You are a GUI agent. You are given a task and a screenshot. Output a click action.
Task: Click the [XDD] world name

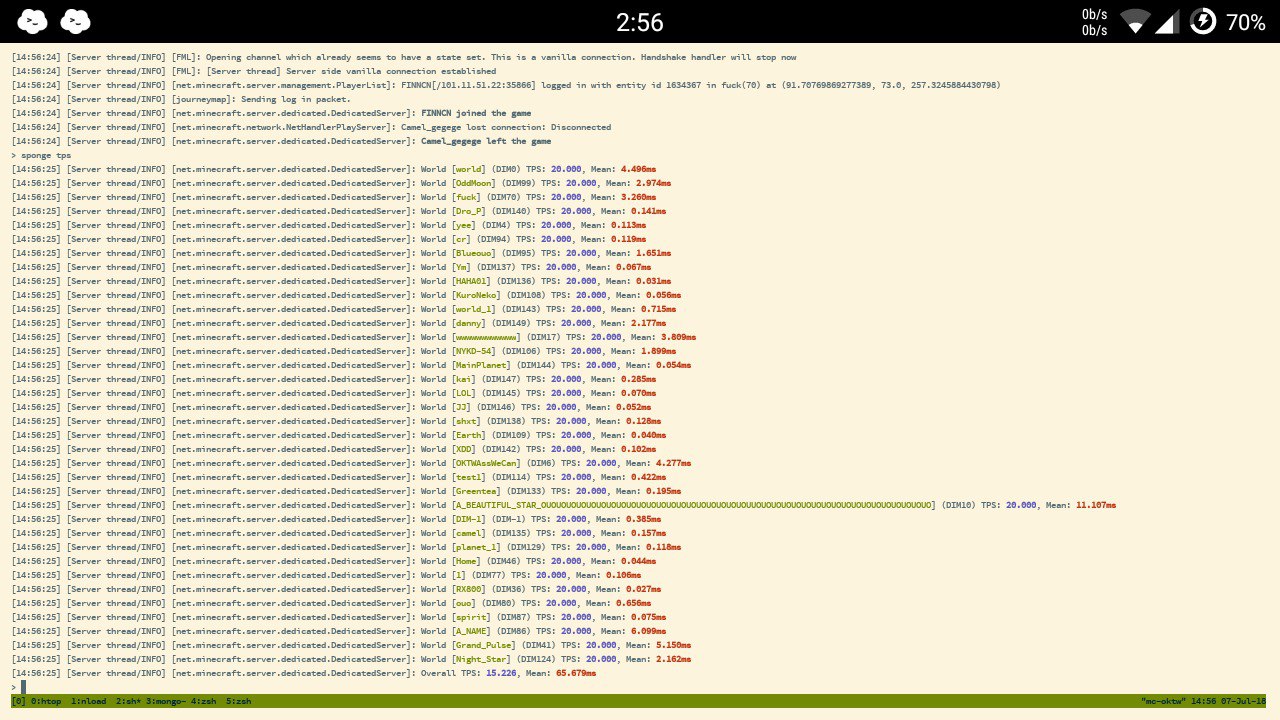(464, 449)
